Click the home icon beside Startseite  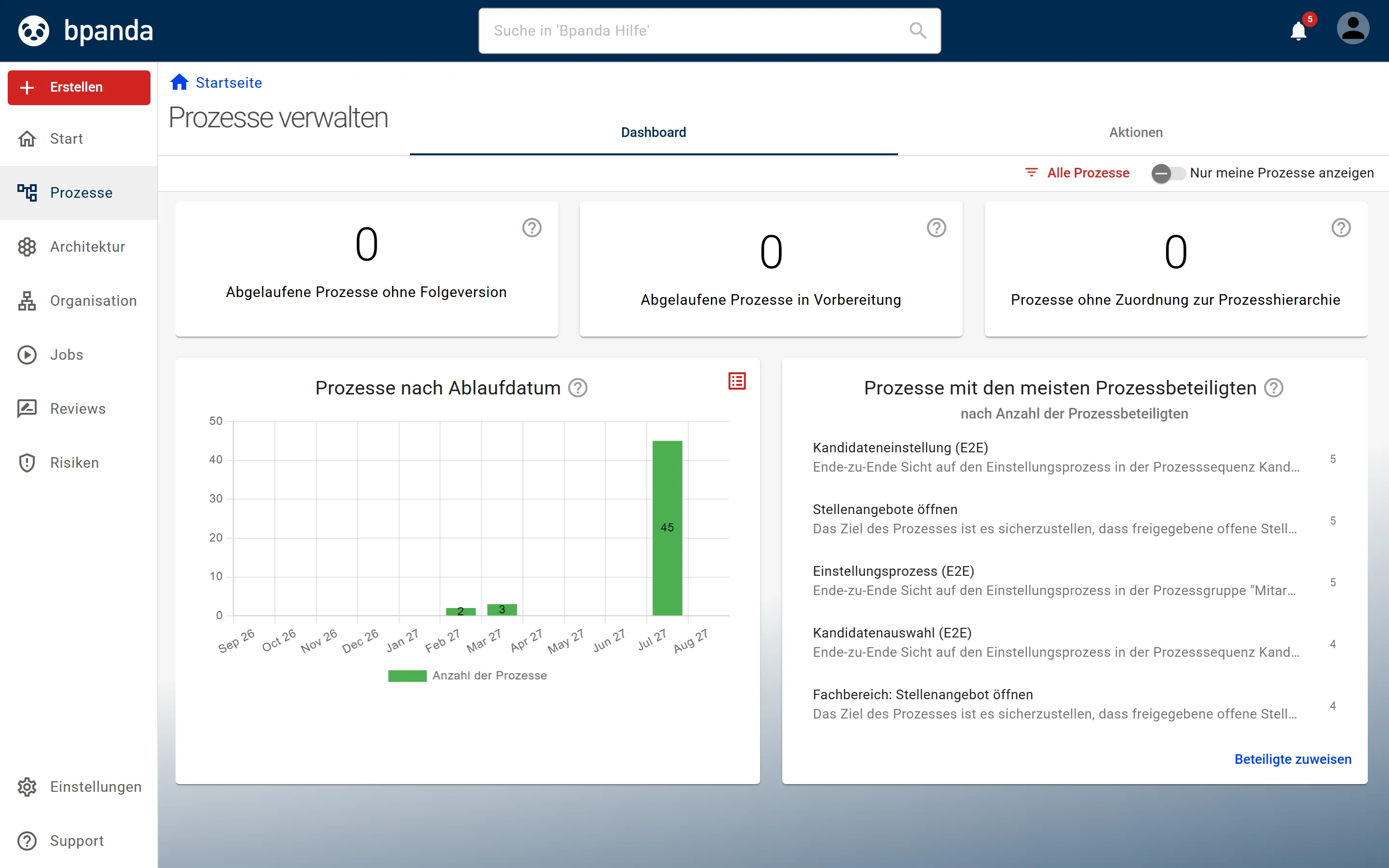click(x=179, y=82)
